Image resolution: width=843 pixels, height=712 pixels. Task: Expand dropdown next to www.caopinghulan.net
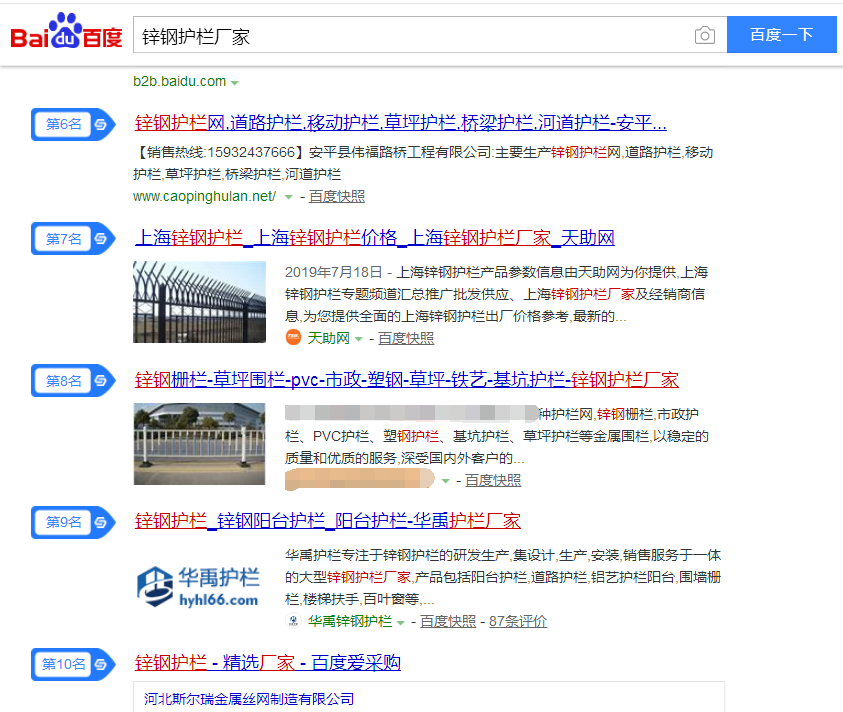pos(288,197)
